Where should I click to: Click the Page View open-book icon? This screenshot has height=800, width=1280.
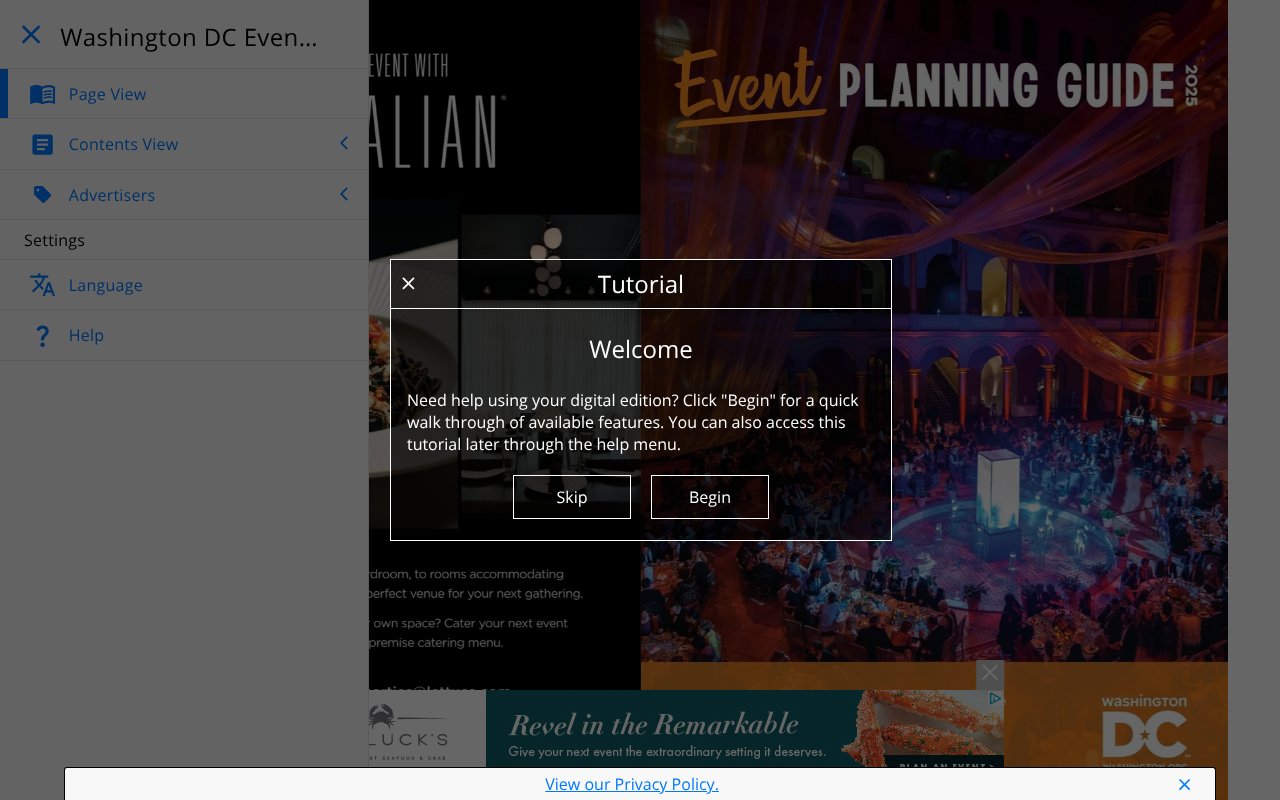tap(42, 94)
